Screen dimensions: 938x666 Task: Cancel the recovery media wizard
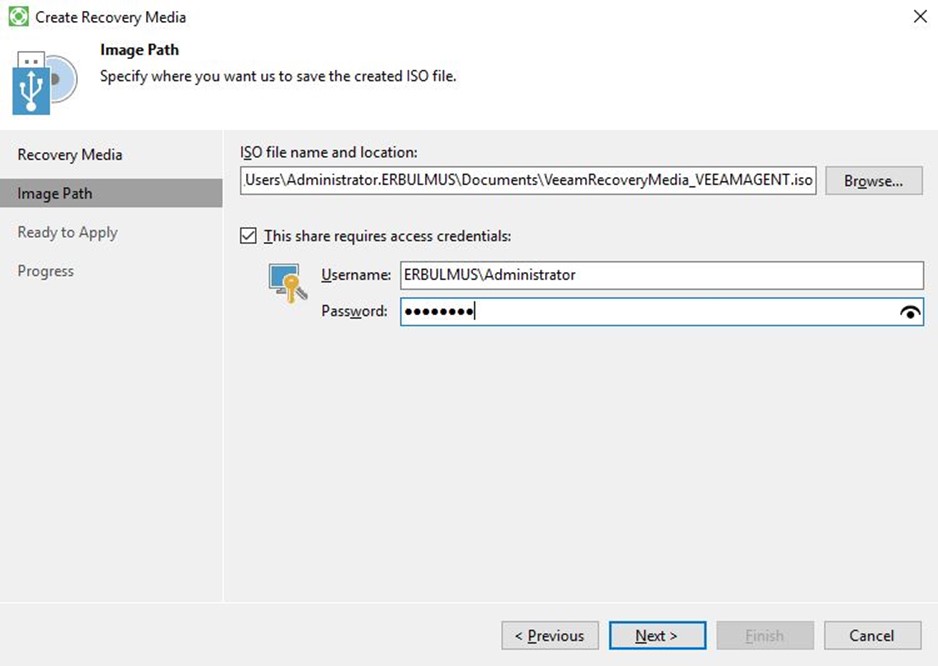(x=872, y=635)
